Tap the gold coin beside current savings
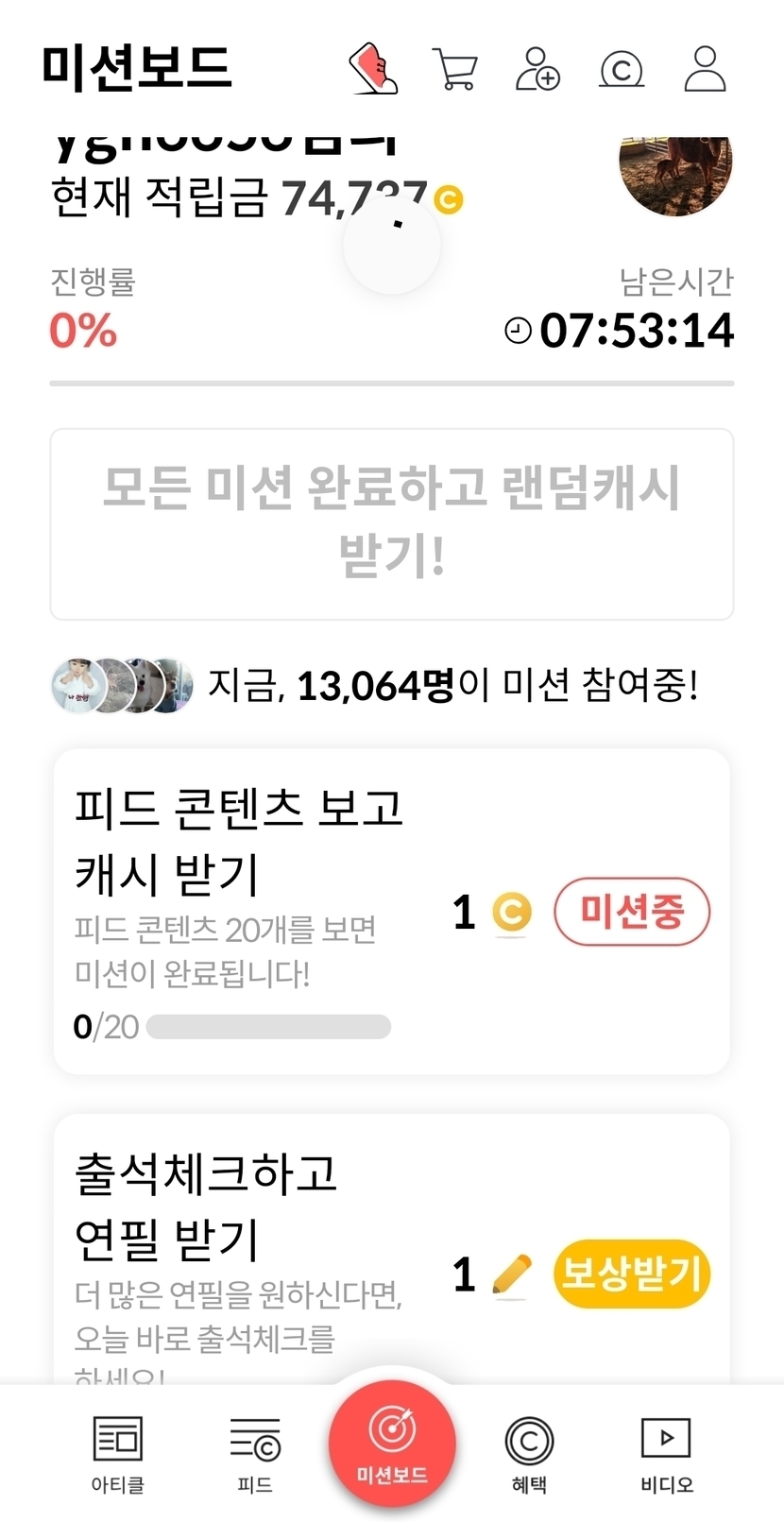 click(449, 200)
